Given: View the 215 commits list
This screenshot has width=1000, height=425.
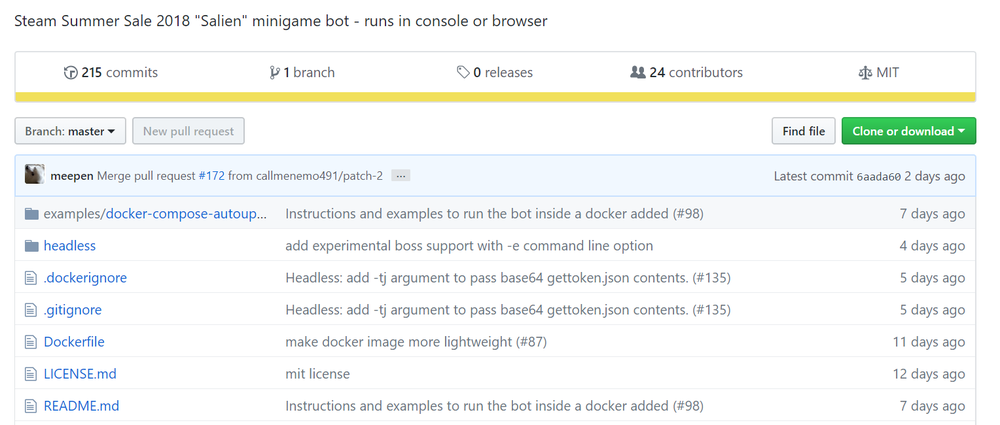Looking at the screenshot, I should 111,73.
